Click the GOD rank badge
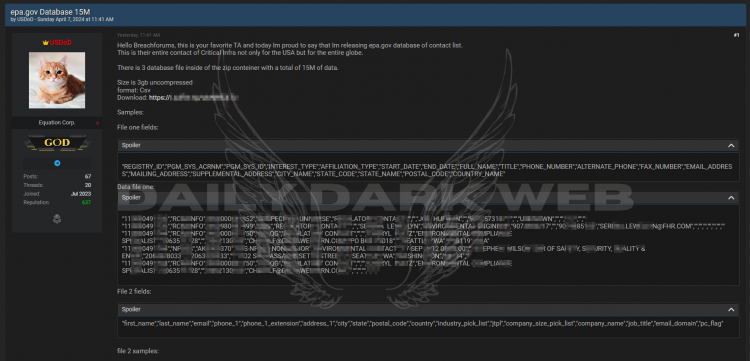Image resolution: width=750 pixels, height=361 pixels. [x=57, y=142]
